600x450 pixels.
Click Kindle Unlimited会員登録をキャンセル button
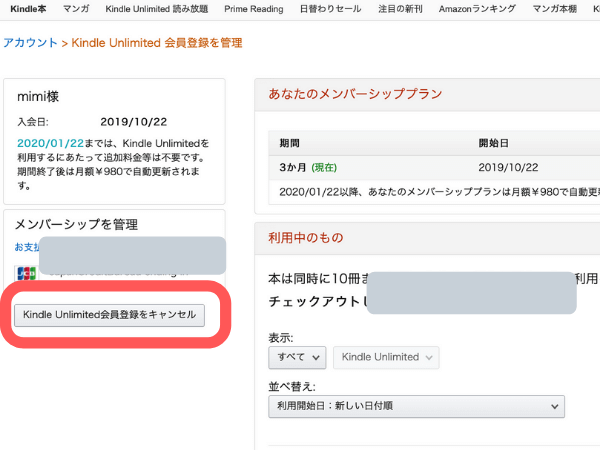[x=109, y=315]
